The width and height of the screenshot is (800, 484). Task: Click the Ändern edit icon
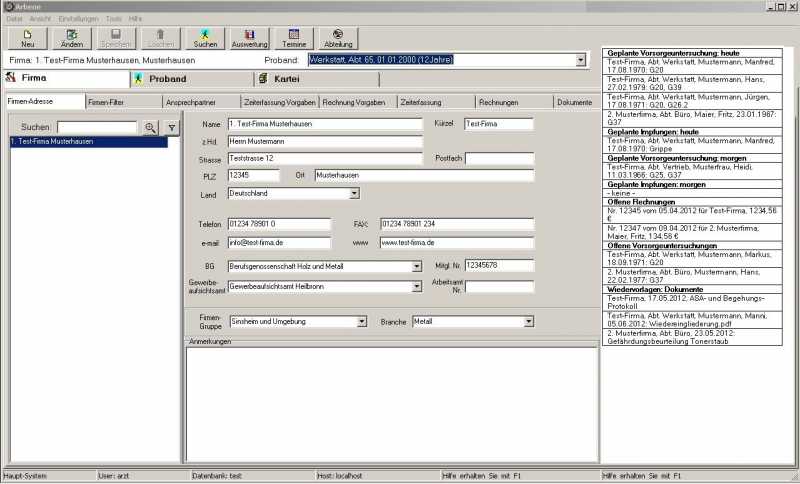tap(72, 38)
